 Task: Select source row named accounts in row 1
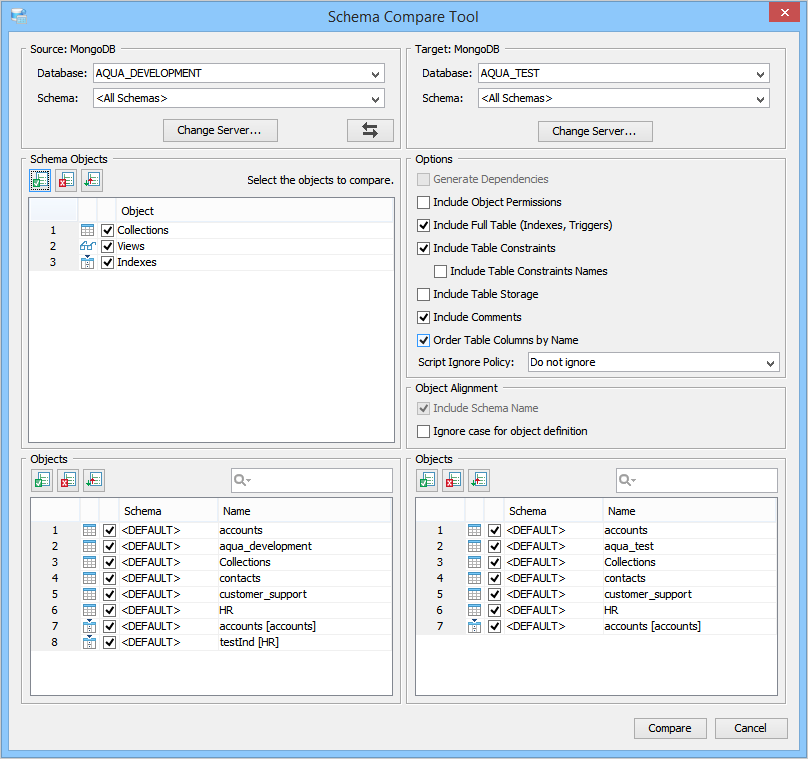click(211, 530)
